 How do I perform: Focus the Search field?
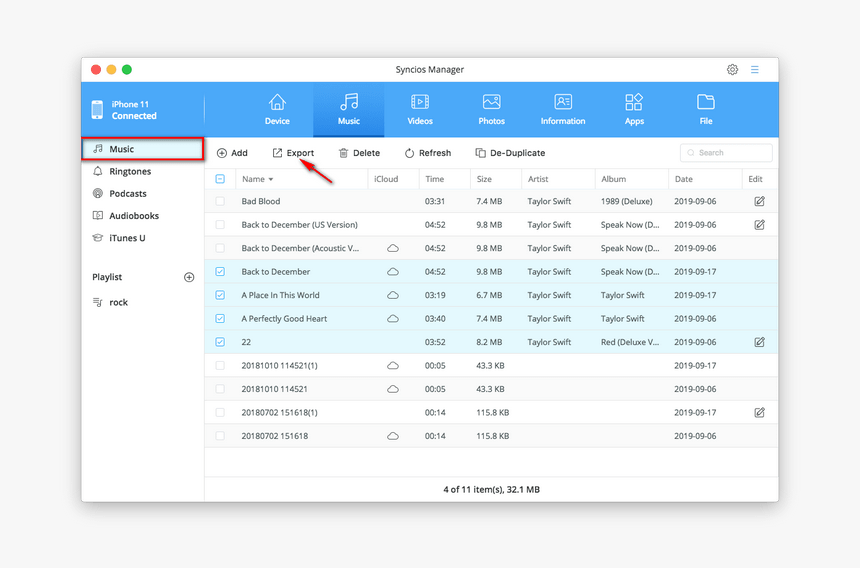[x=726, y=153]
